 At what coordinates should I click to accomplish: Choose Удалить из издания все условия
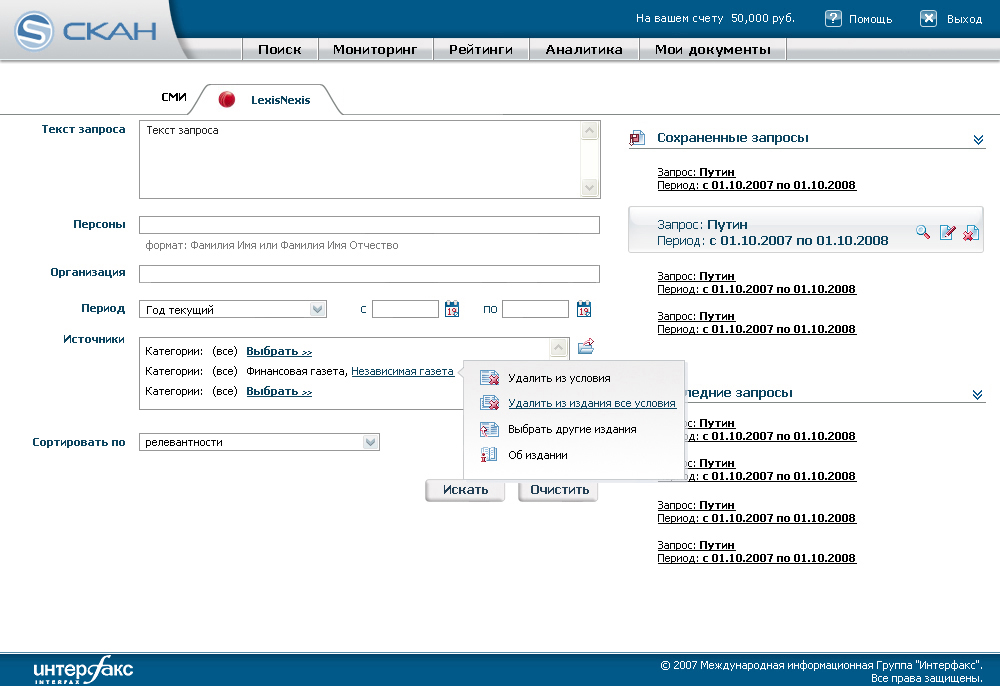click(x=592, y=403)
